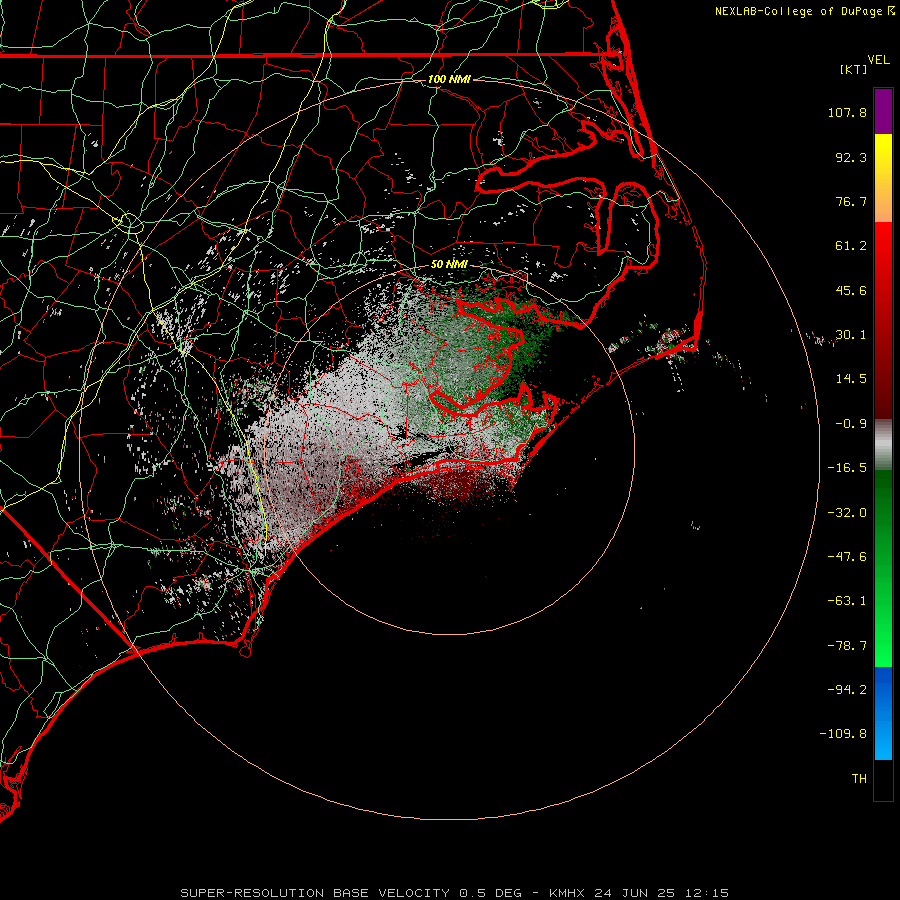900x900 pixels.
Task: Click the -47.6 velocity scale label
Action: [847, 557]
